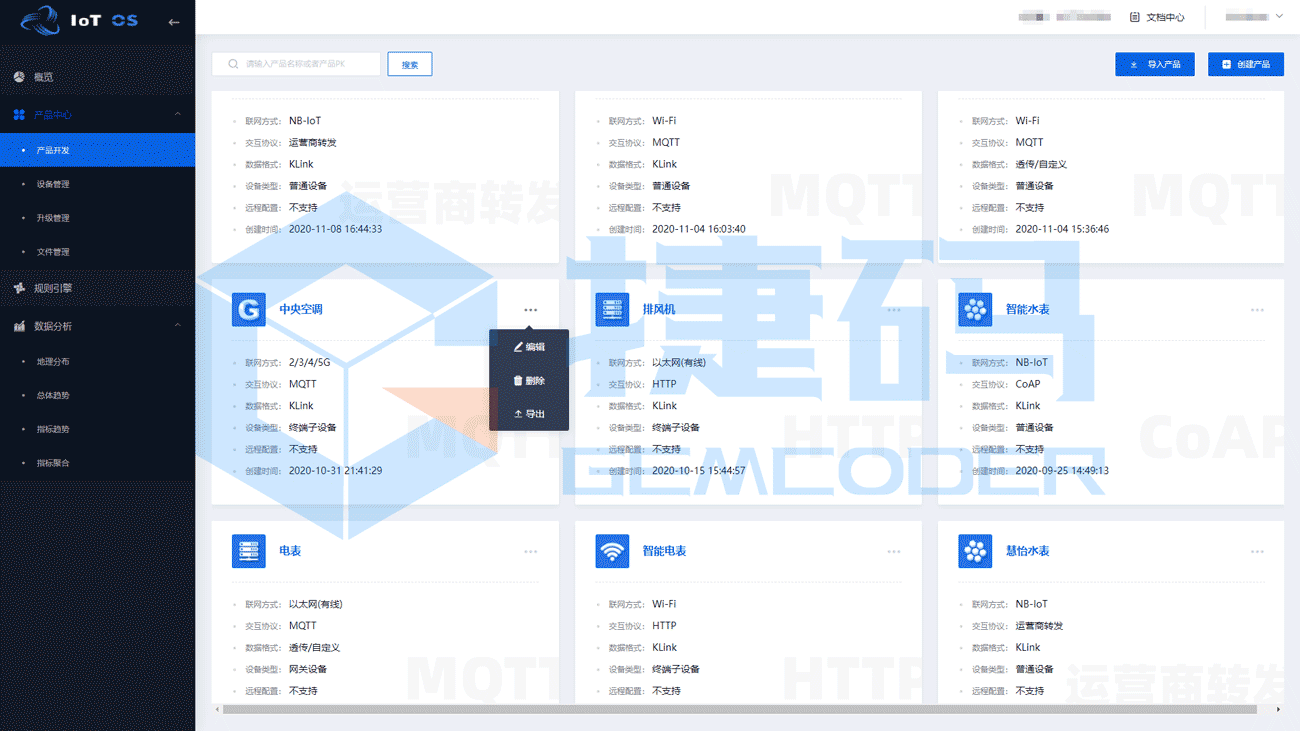
Task: Select 删除 from the context menu
Action: pos(529,381)
